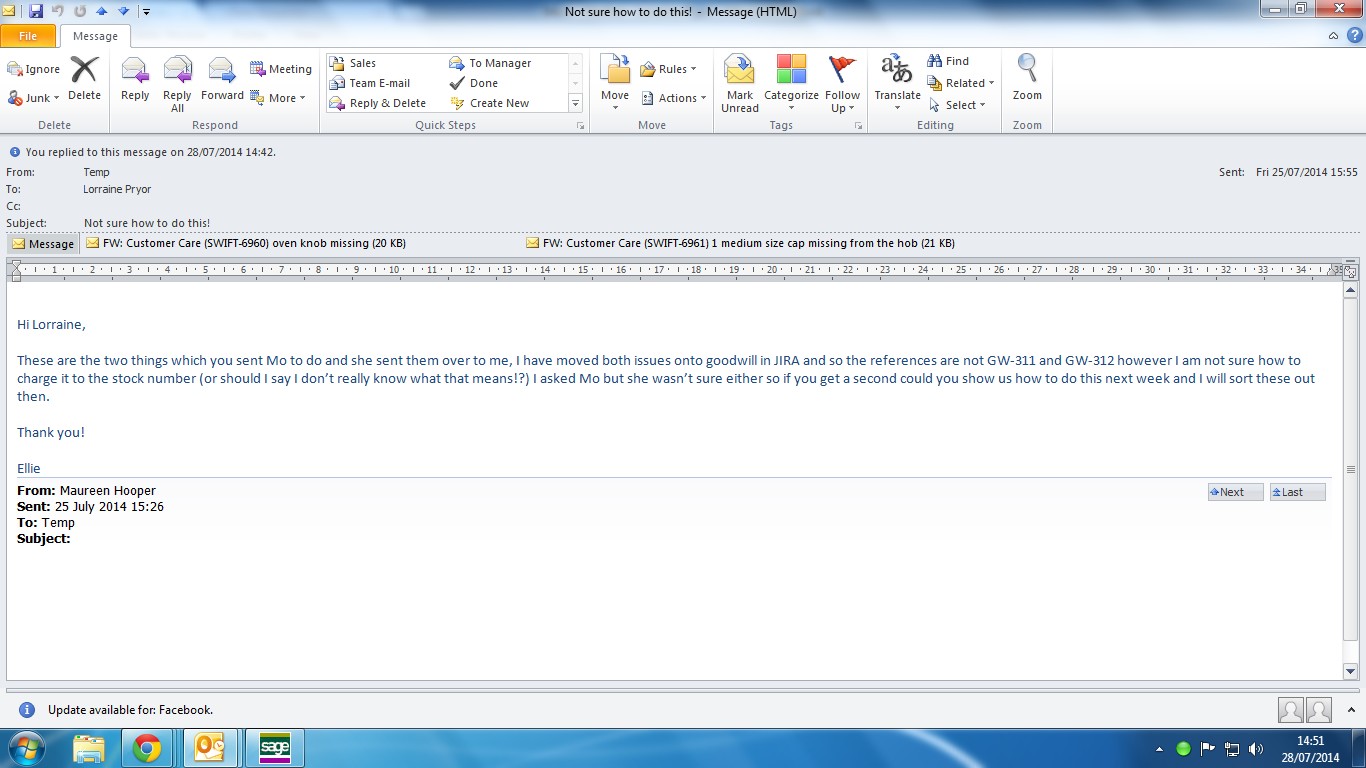
Task: Show the Message body tab
Action: tap(43, 243)
